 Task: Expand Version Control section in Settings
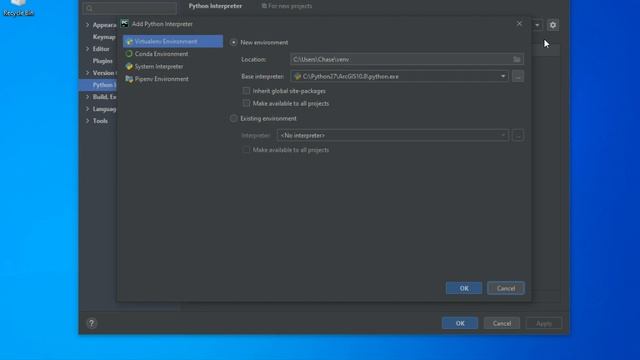coord(87,73)
